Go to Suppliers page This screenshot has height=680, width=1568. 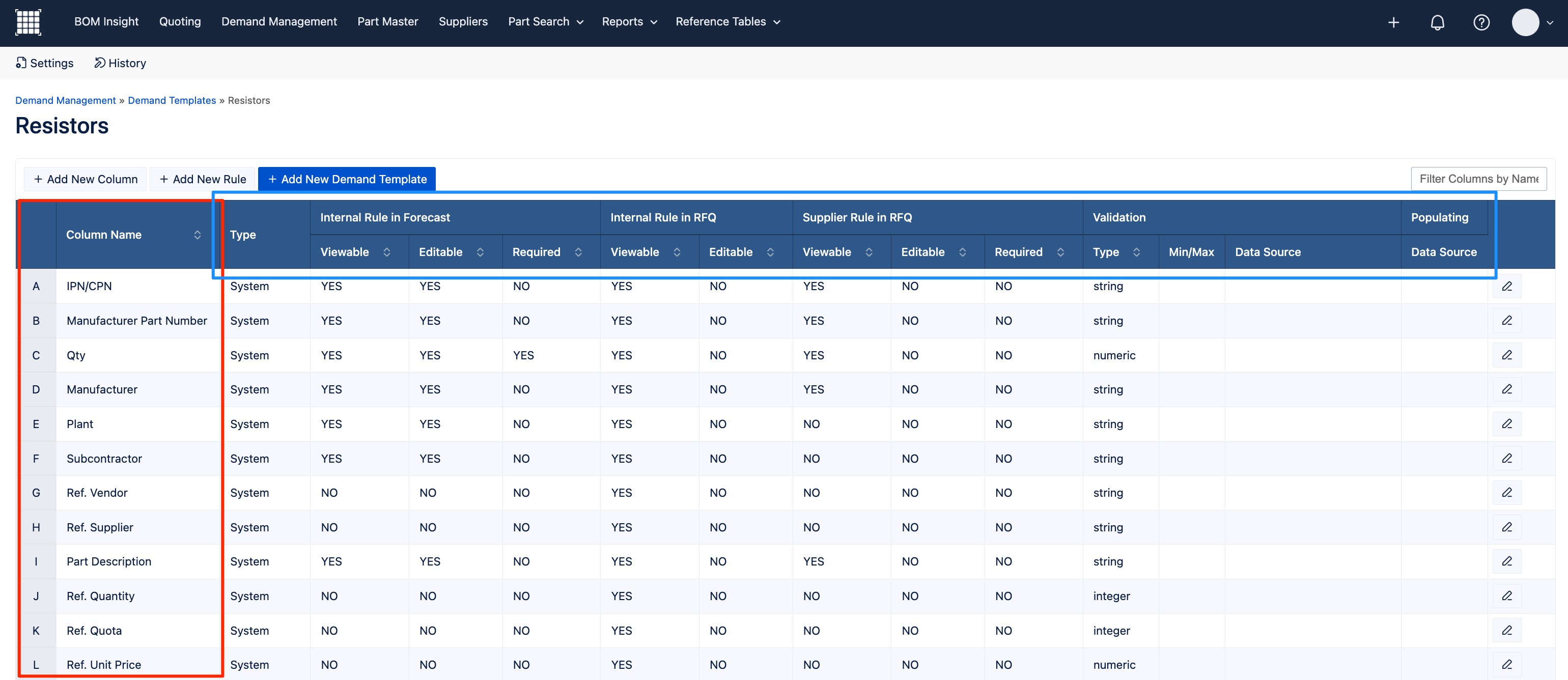tap(463, 22)
